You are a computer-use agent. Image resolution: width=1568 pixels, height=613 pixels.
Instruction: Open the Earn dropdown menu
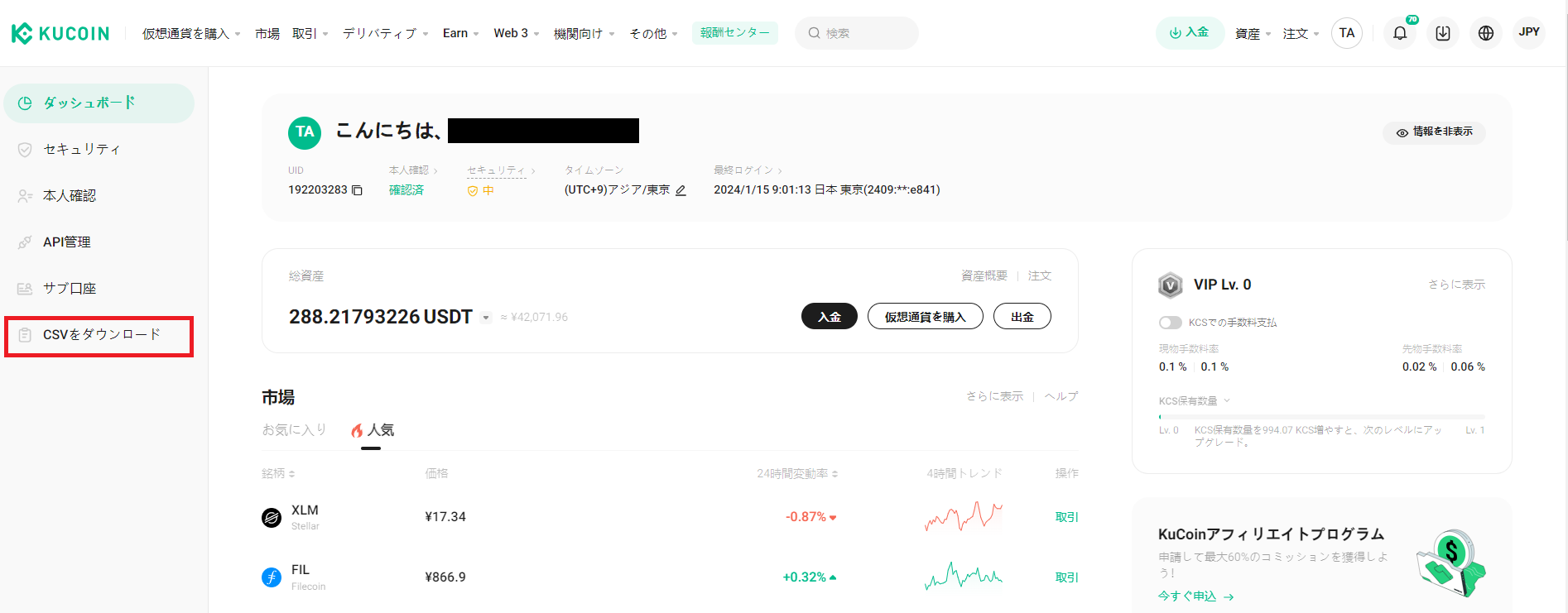pos(461,34)
